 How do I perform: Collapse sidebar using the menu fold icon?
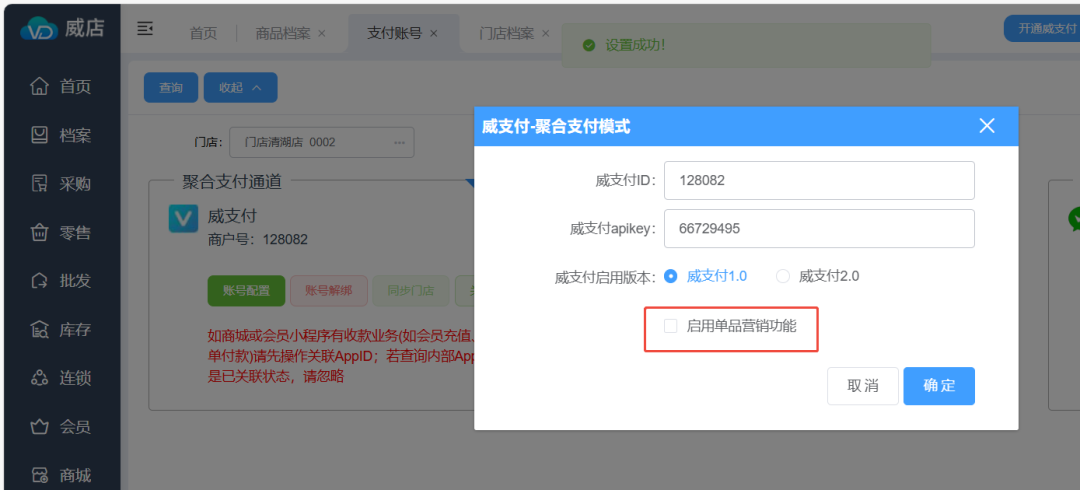[145, 29]
